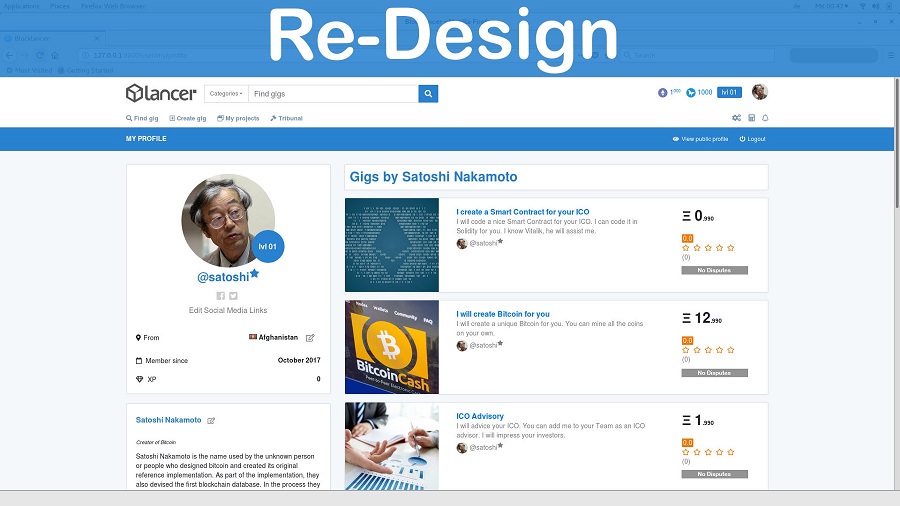Image resolution: width=900 pixels, height=506 pixels.
Task: Click the Twitter icon under username
Action: pyautogui.click(x=233, y=296)
